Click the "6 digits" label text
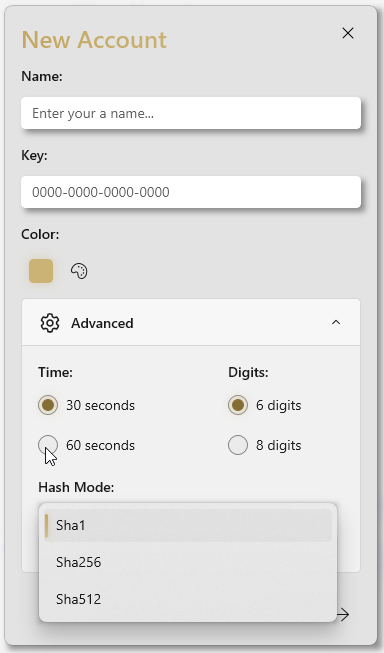Viewport: 384px width, 653px height. tap(279, 405)
